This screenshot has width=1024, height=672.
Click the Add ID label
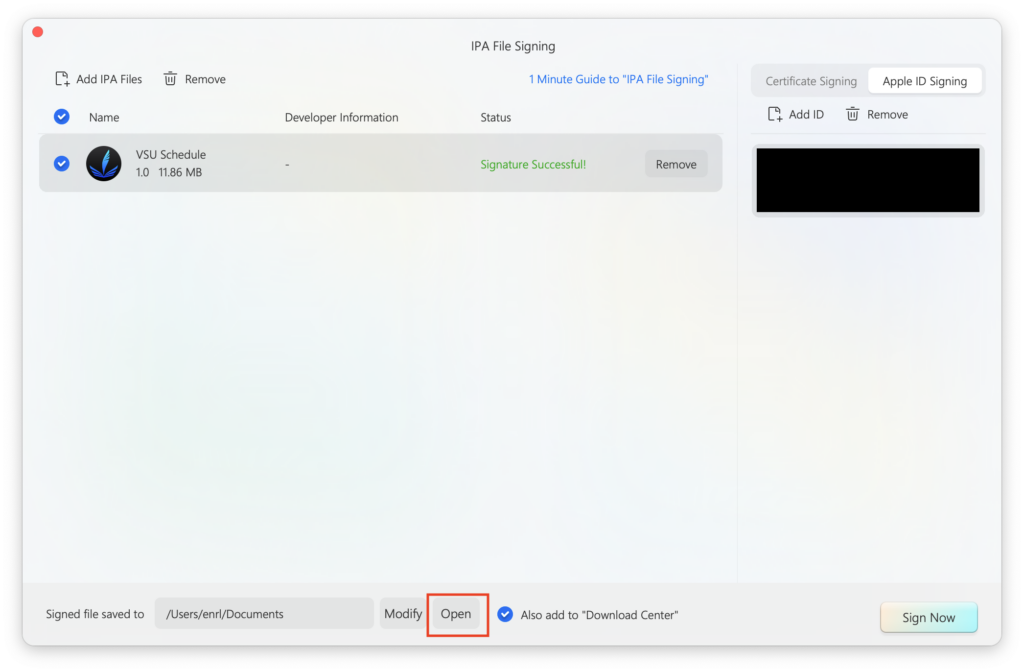(806, 114)
